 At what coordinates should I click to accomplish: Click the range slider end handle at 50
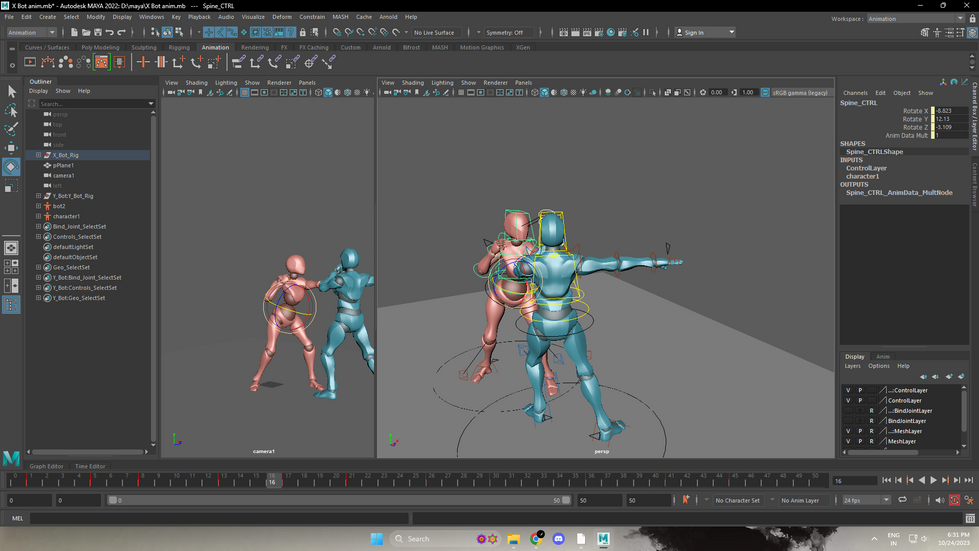[x=566, y=500]
